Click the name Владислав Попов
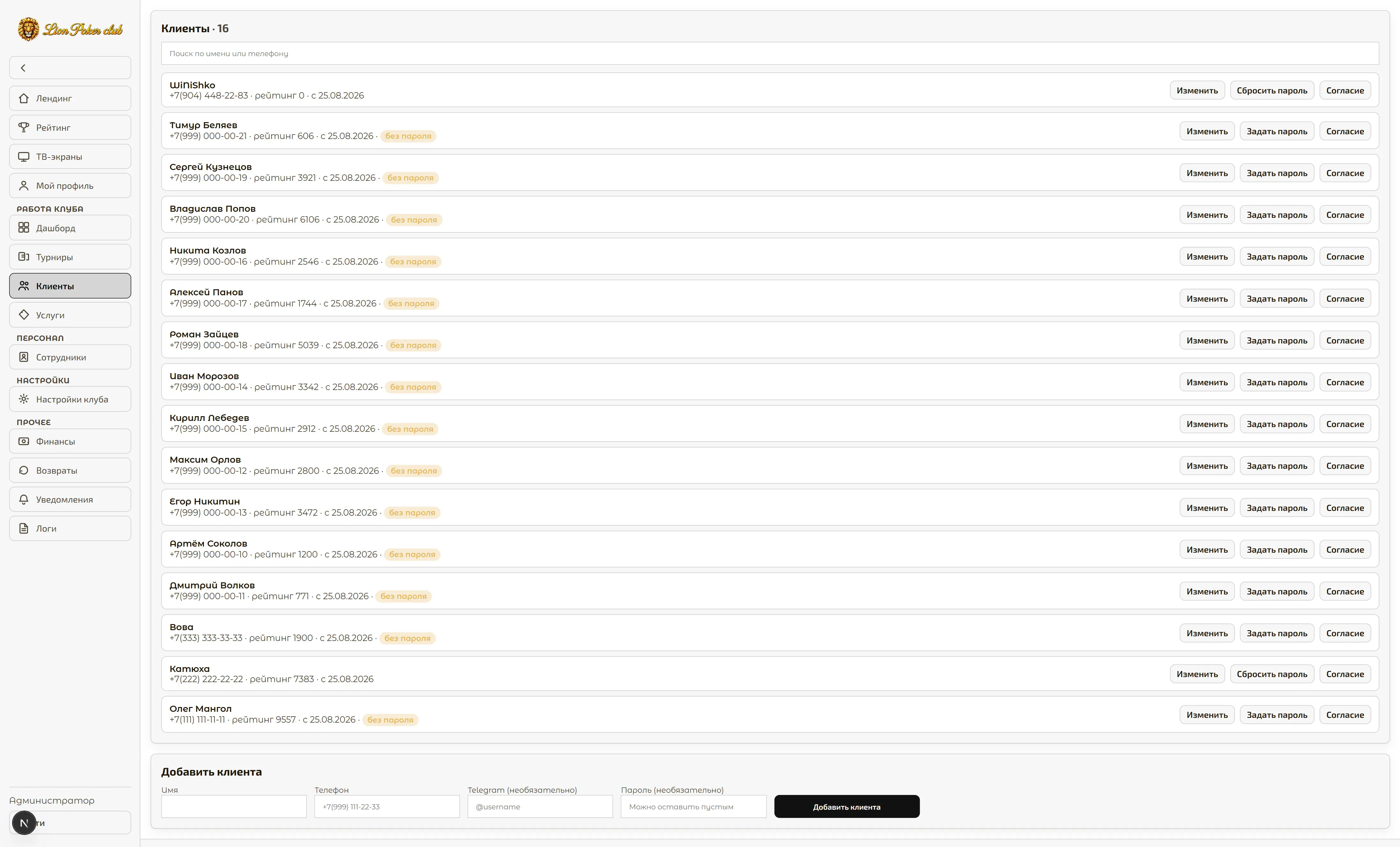 click(212, 209)
